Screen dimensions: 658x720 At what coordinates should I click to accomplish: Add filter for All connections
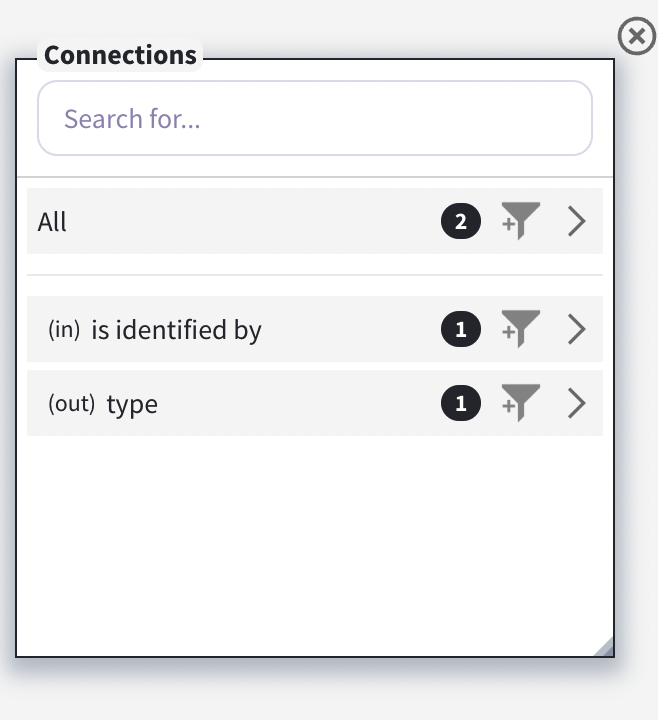click(x=521, y=221)
